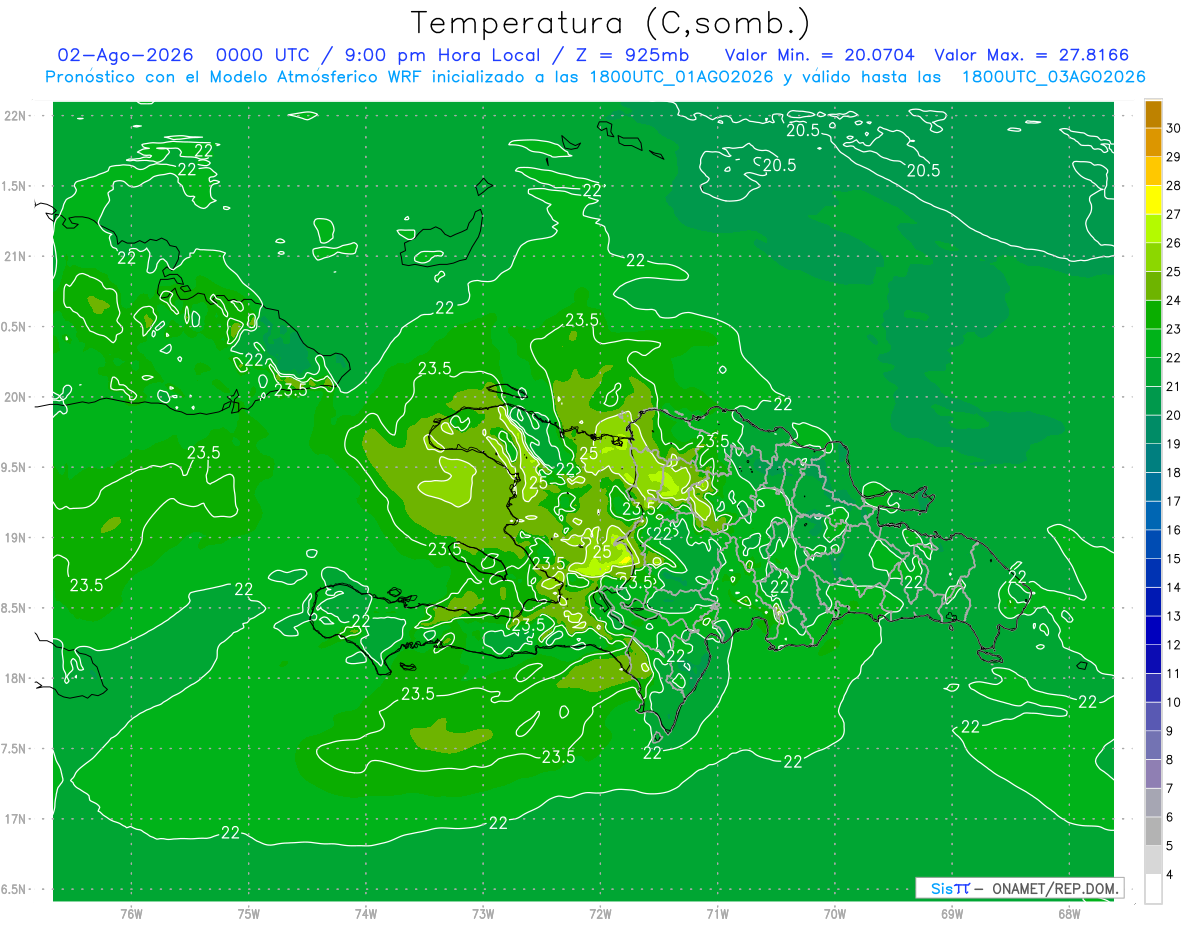Click the title 'Temperatura (C,somb.)'
The height and width of the screenshot is (927, 1200).
pos(611,23)
